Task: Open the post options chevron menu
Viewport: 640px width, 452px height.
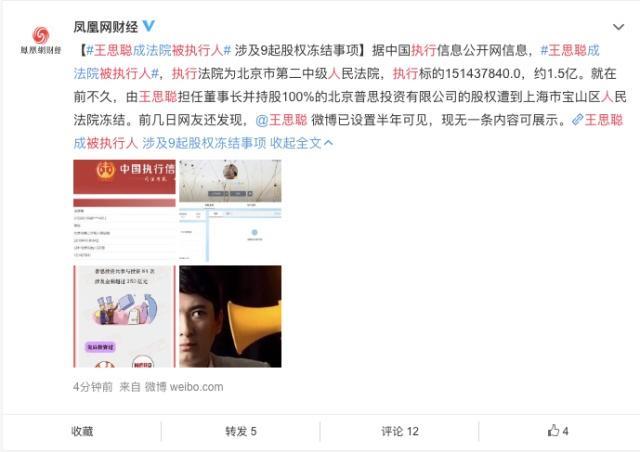Action: click(x=618, y=27)
